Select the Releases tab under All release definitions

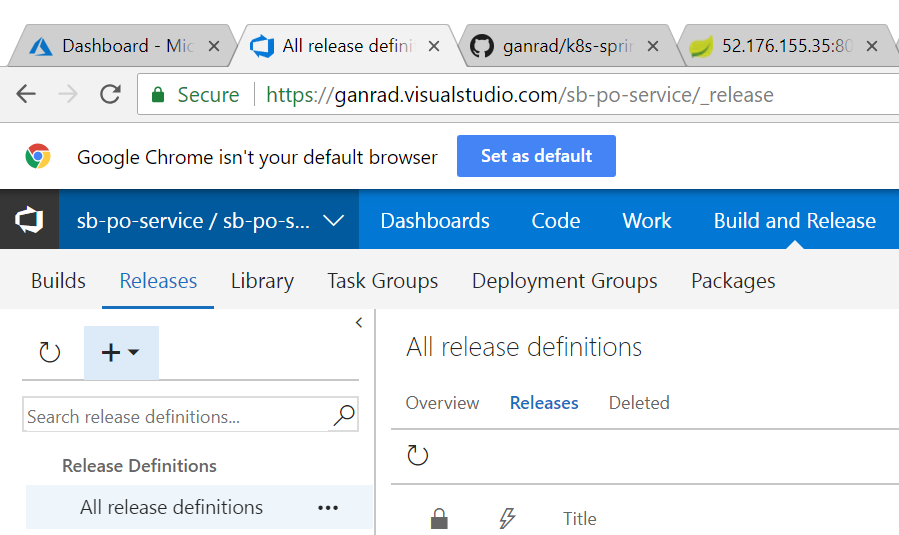[544, 403]
